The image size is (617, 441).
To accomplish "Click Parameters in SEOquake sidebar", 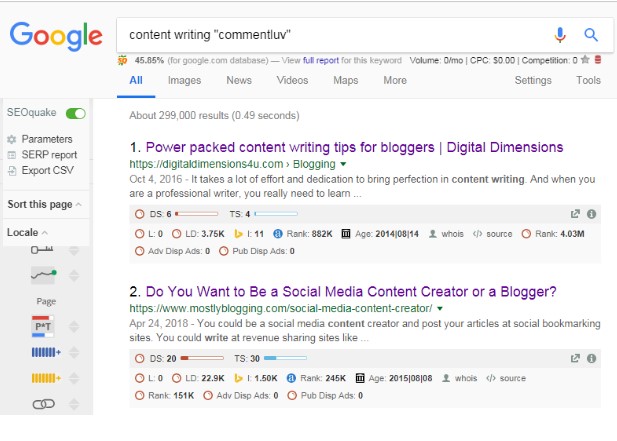I will click(47, 139).
